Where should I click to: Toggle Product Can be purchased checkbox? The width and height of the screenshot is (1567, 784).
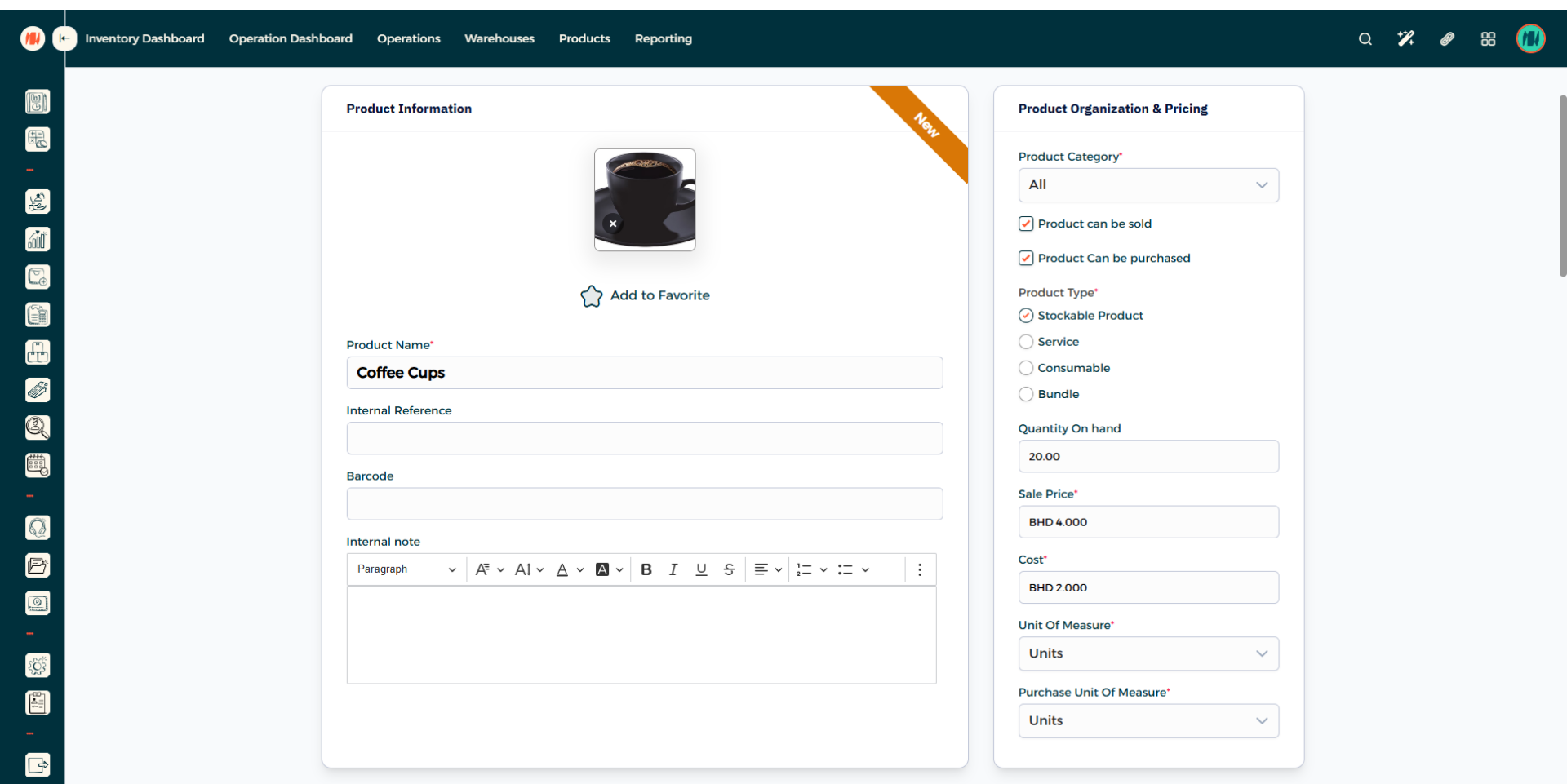[1026, 258]
